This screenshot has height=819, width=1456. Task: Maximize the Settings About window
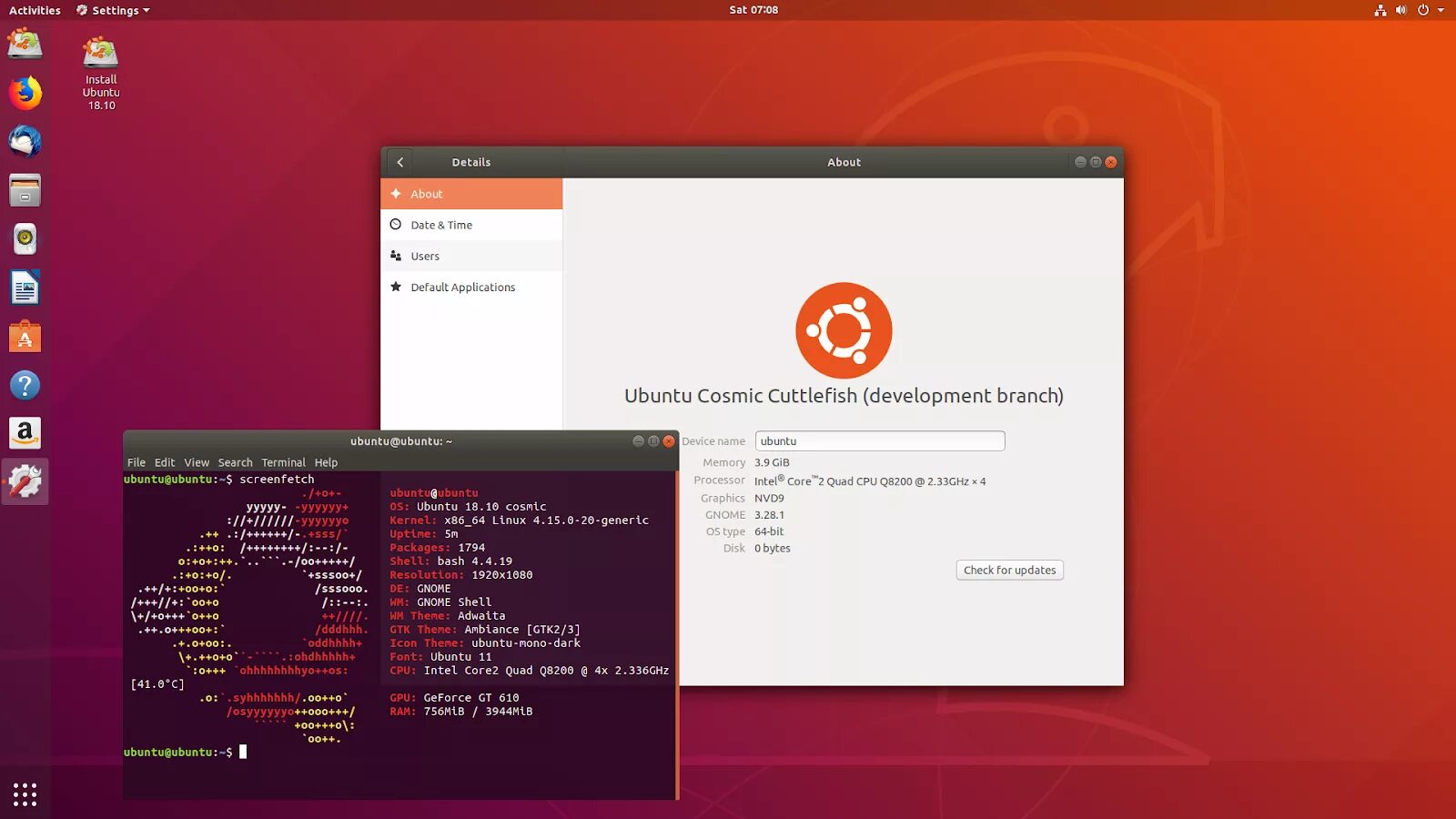pos(1096,162)
